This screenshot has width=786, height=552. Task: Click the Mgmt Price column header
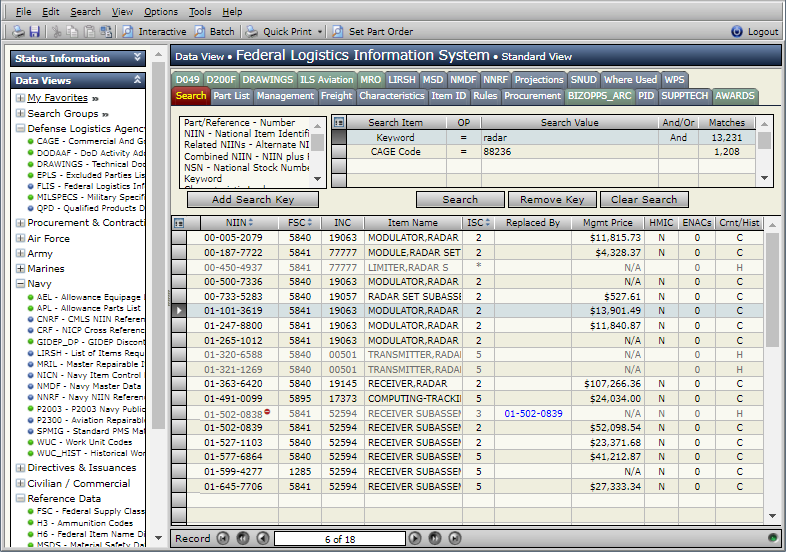[608, 223]
